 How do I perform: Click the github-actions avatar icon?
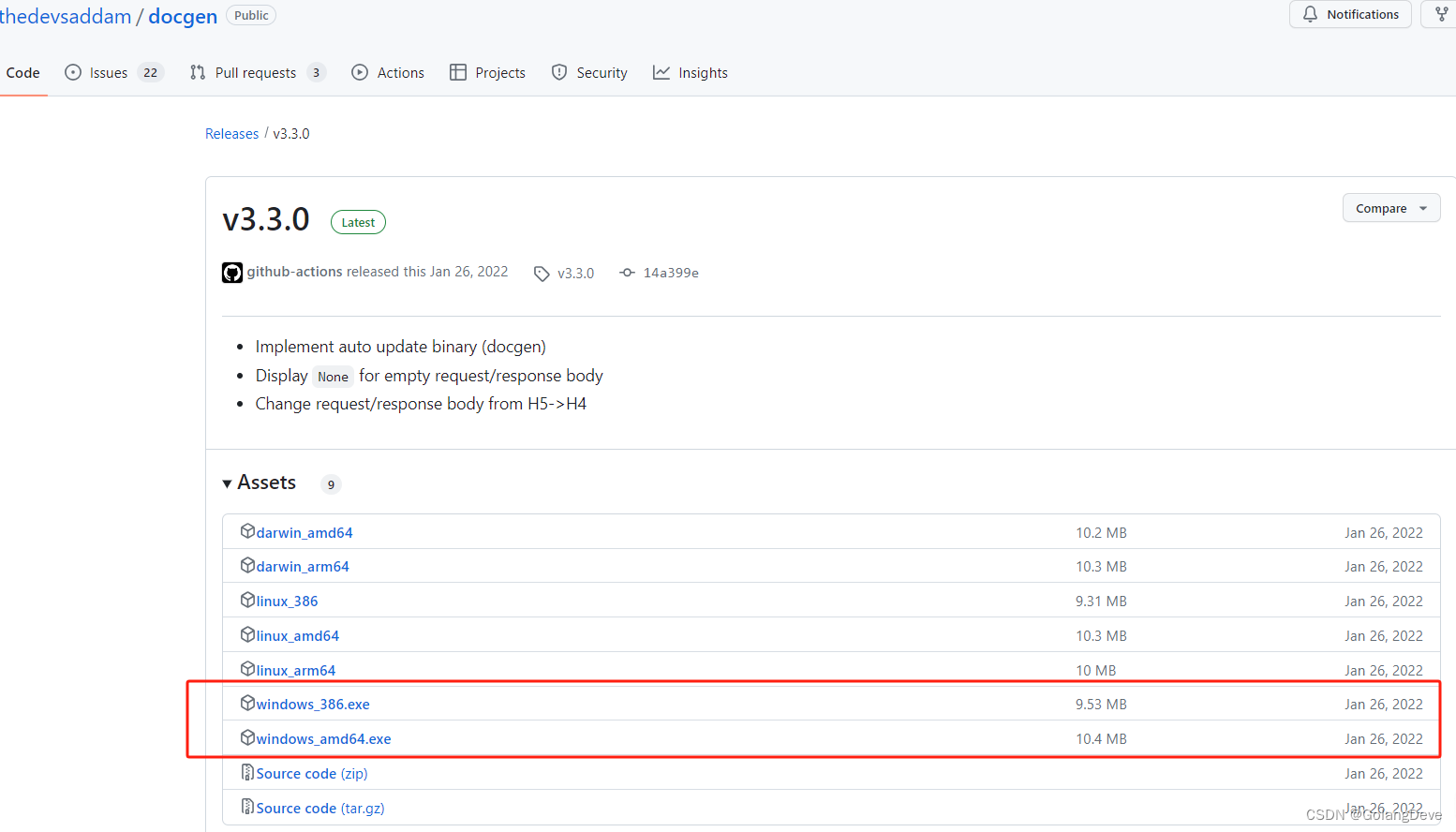[232, 273]
